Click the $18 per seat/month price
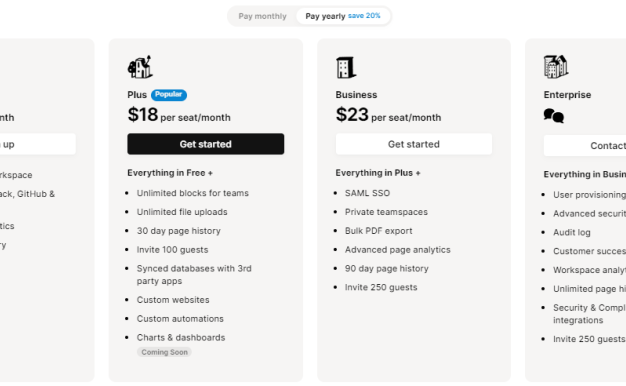 (x=179, y=115)
